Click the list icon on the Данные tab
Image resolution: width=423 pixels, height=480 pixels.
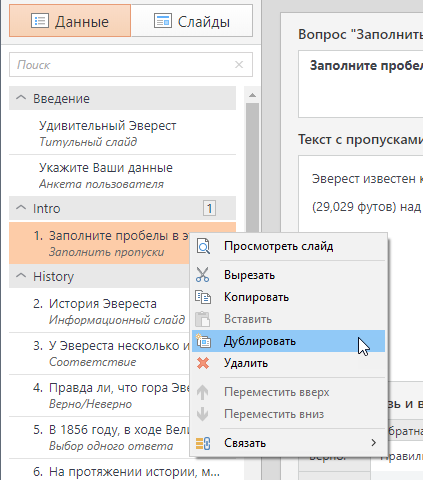tap(40, 21)
